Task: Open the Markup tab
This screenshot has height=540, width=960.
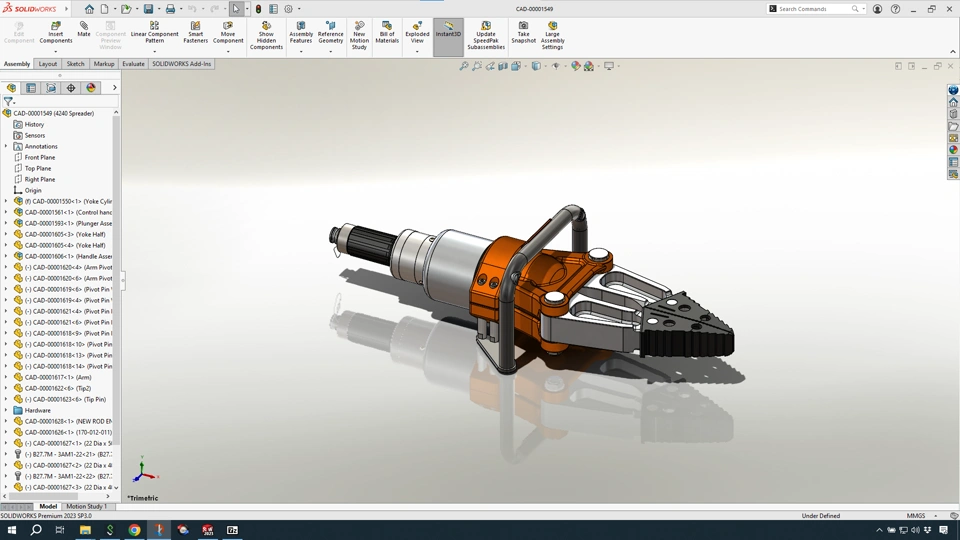Action: pos(103,64)
